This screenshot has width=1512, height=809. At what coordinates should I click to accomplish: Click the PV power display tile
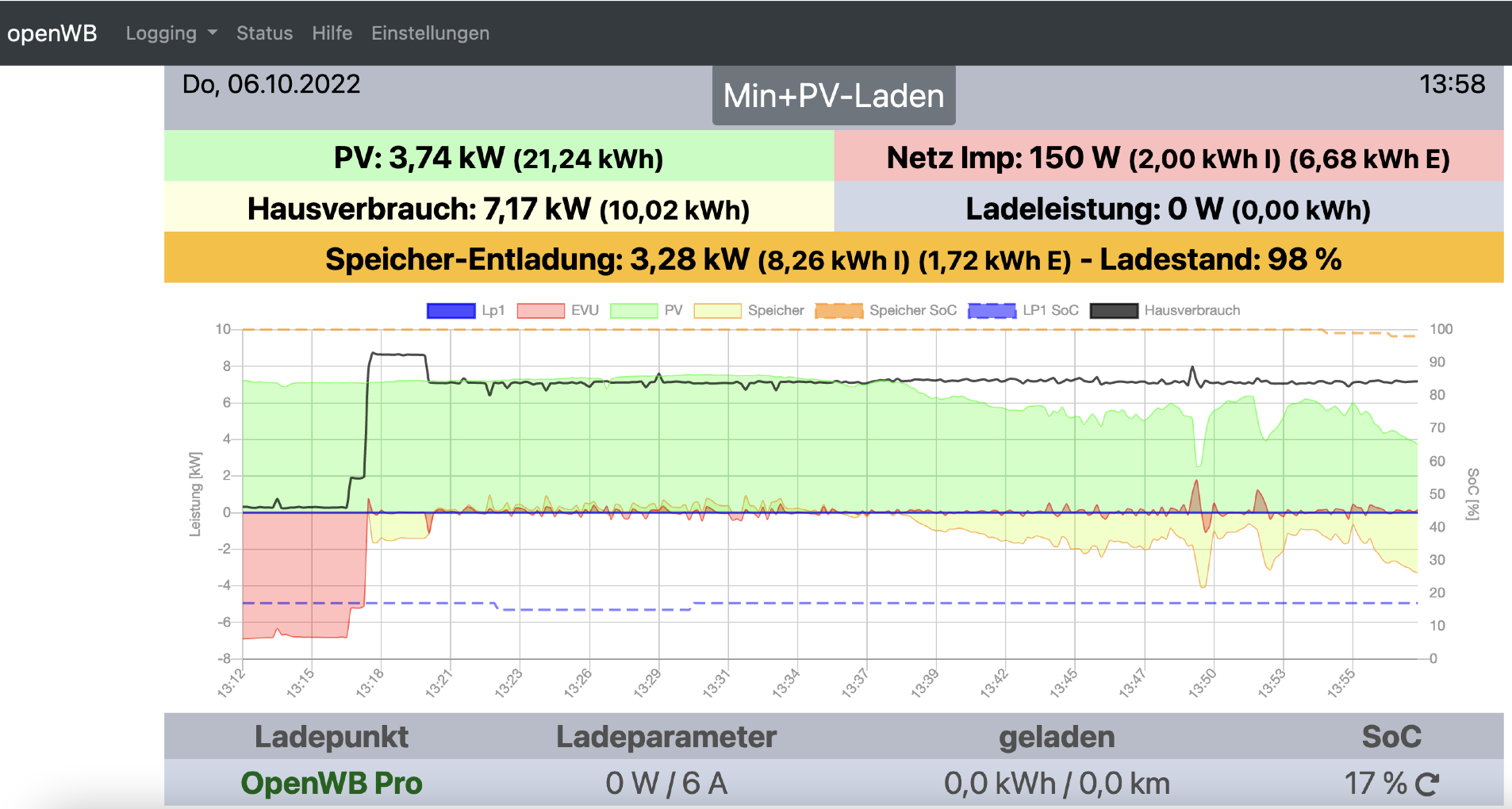tap(498, 157)
